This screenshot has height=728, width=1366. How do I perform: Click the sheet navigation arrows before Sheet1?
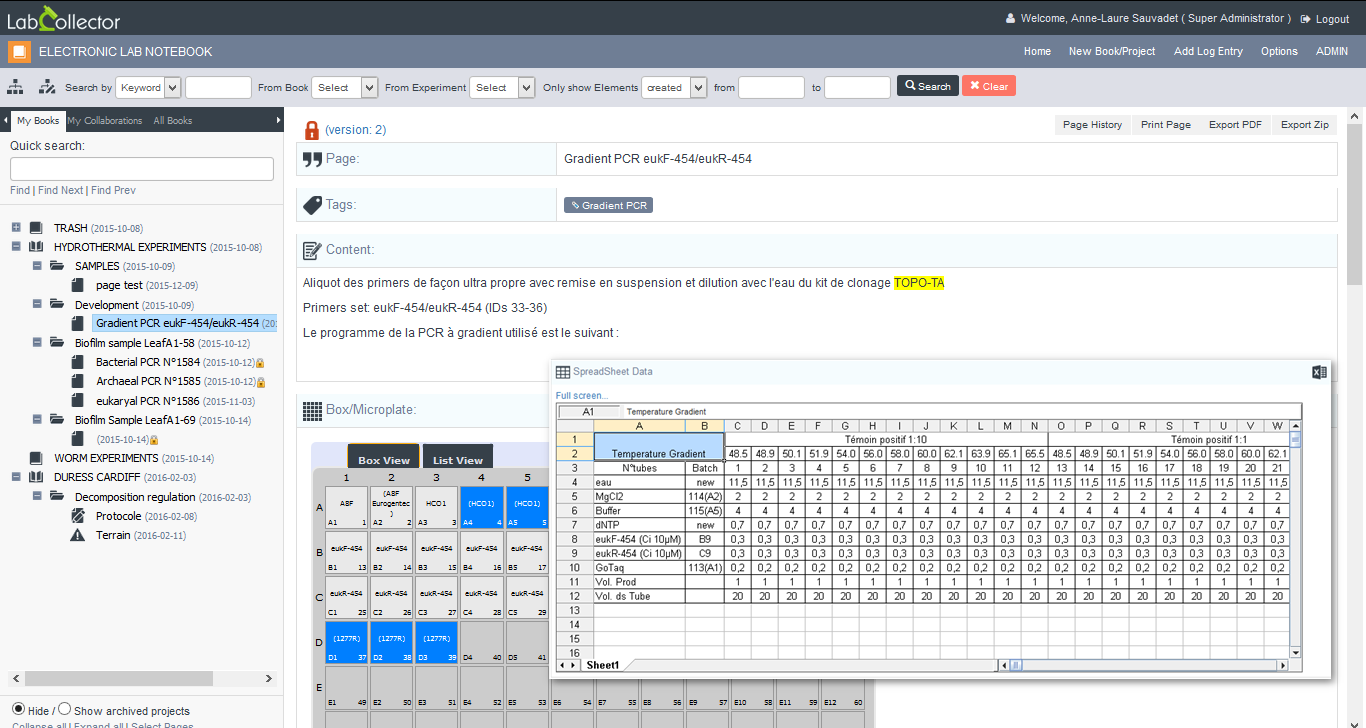pyautogui.click(x=567, y=665)
